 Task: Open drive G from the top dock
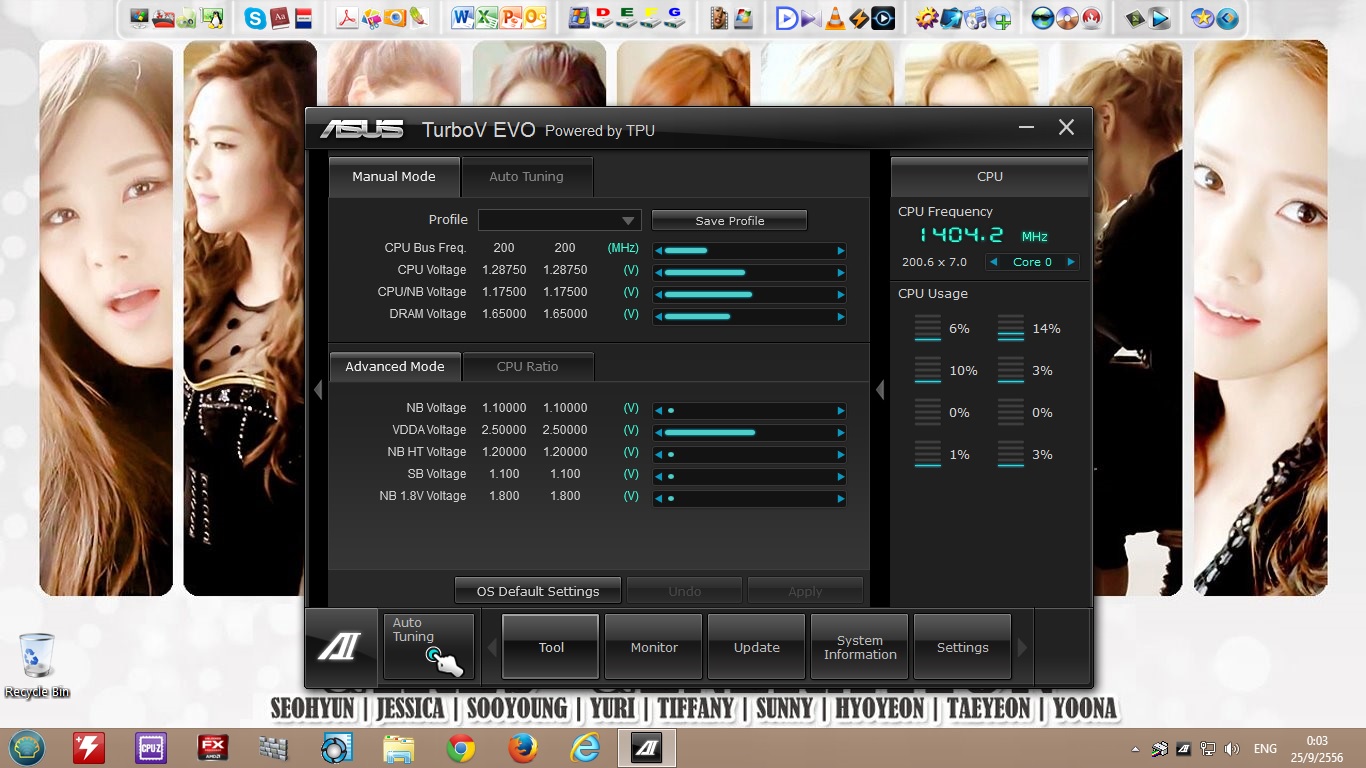pyautogui.click(x=675, y=17)
